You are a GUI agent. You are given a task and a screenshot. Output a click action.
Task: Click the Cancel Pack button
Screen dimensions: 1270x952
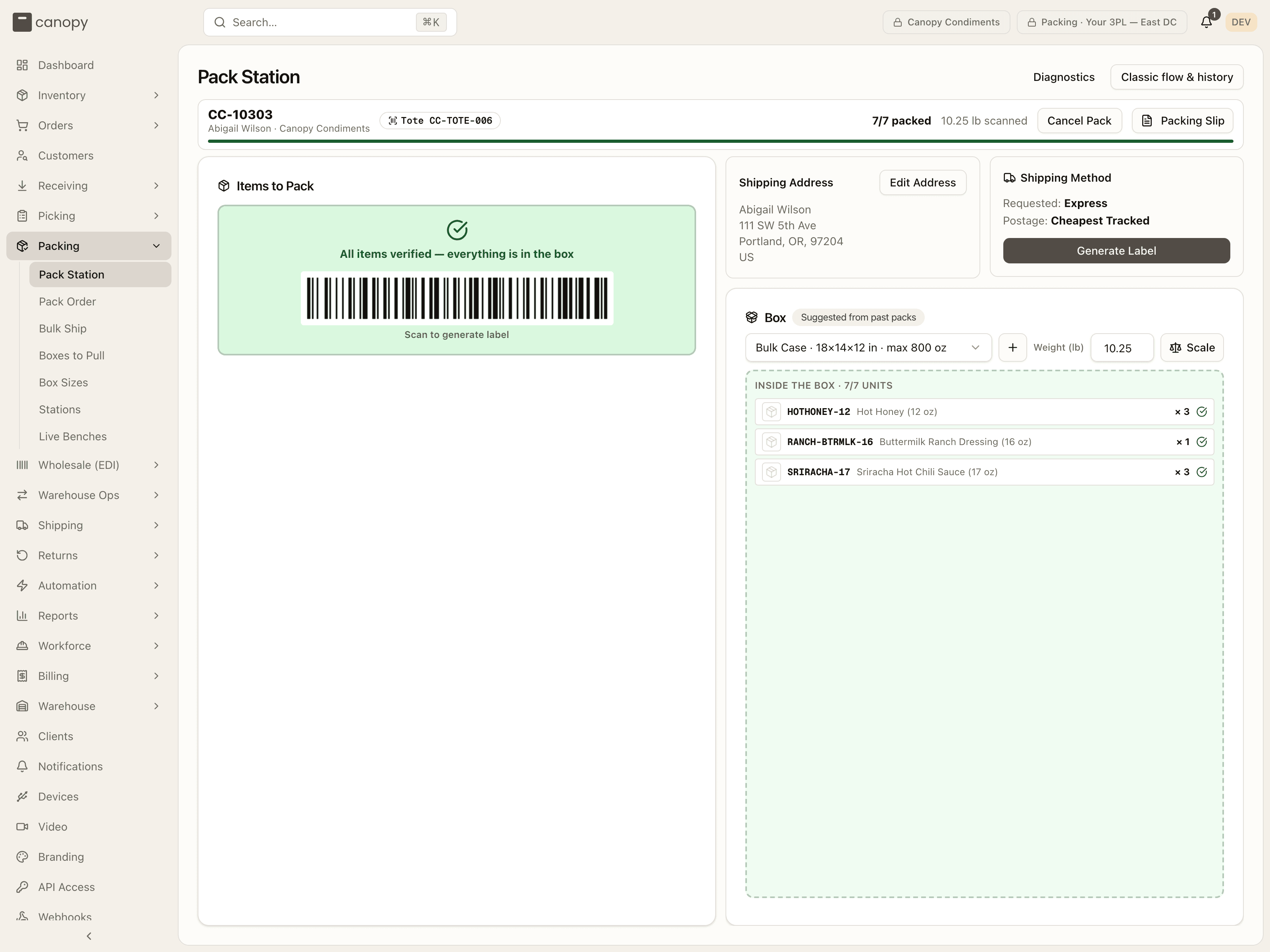point(1079,121)
